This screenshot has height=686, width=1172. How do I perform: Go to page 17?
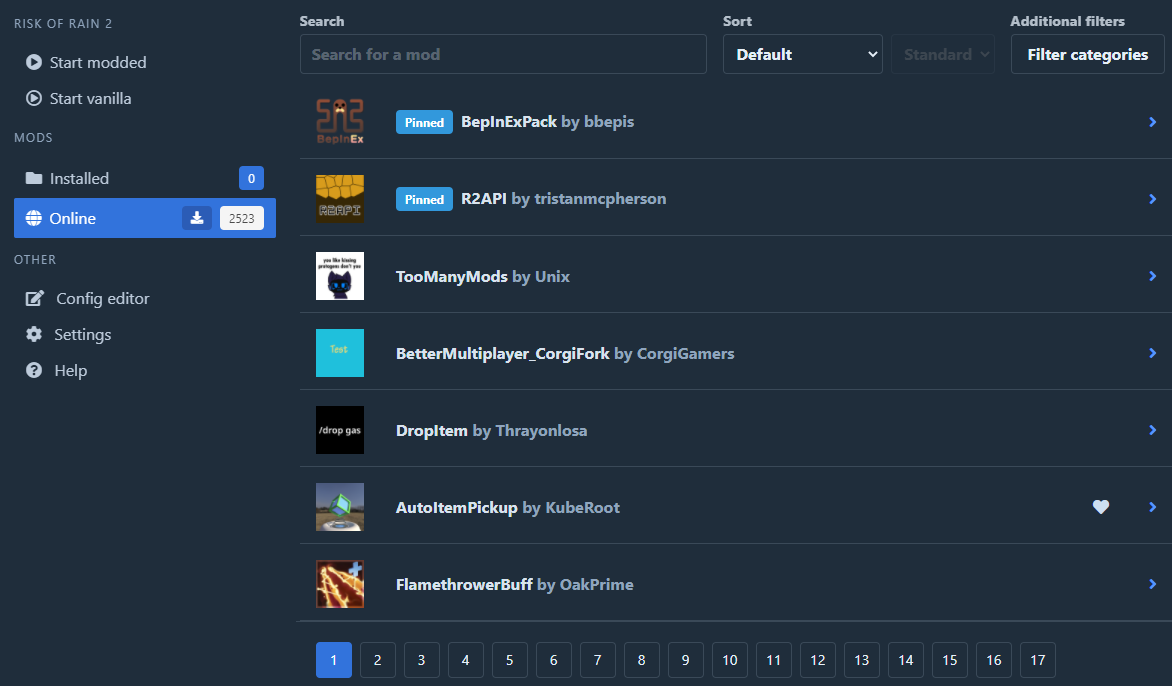pyautogui.click(x=1037, y=660)
